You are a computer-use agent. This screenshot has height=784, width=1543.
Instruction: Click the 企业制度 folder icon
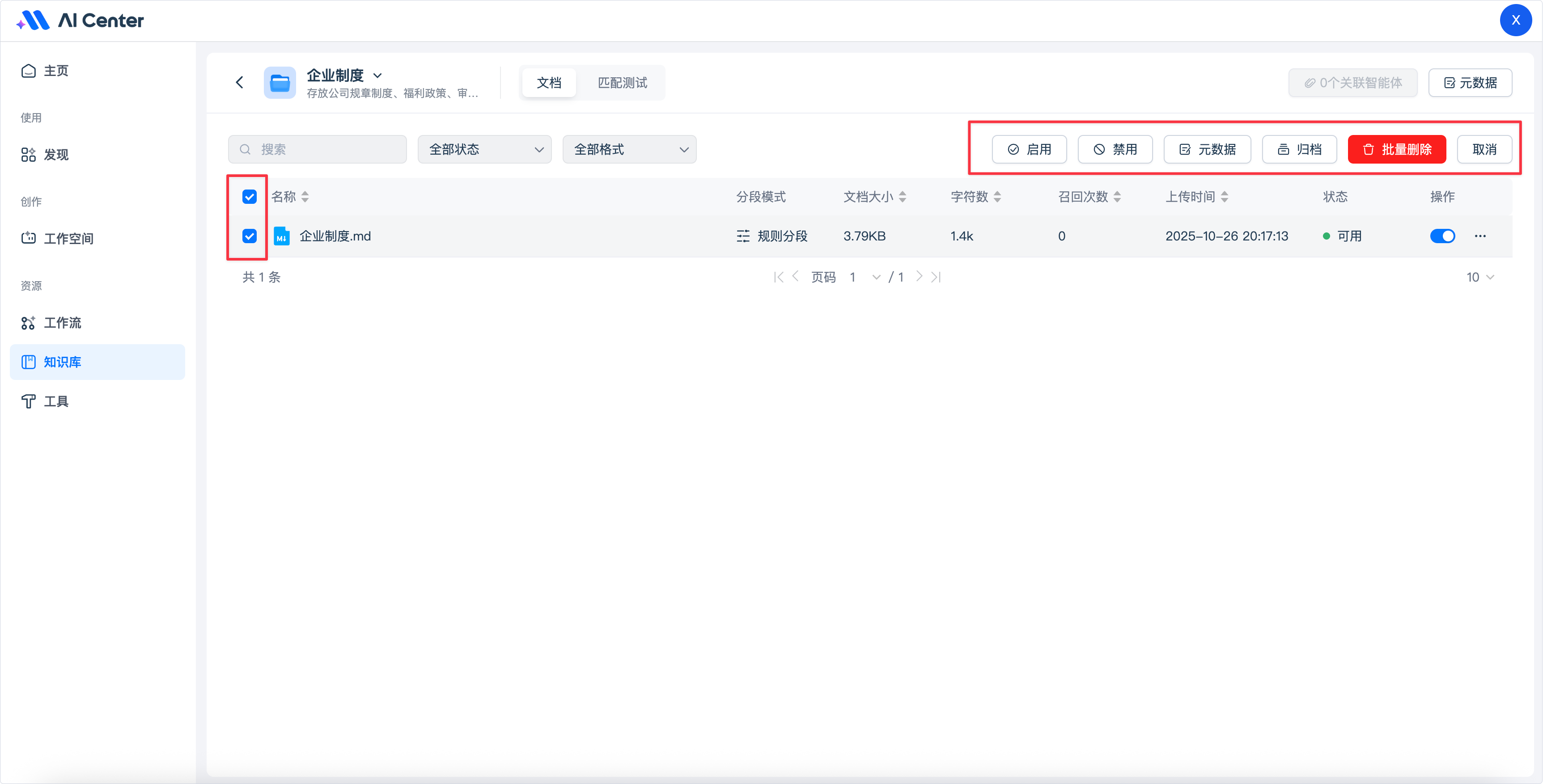[280, 83]
